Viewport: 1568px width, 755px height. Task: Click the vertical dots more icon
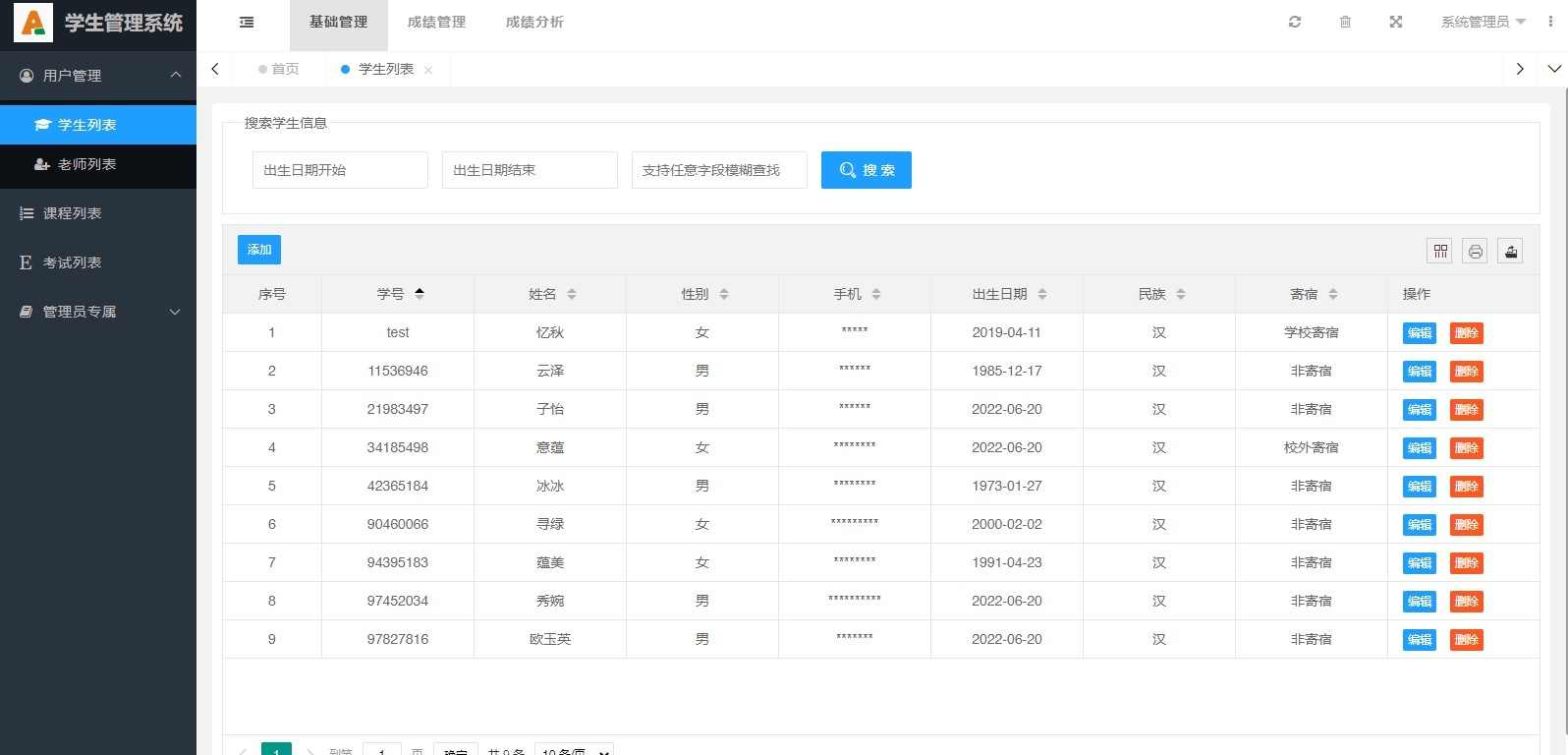pos(1550,22)
